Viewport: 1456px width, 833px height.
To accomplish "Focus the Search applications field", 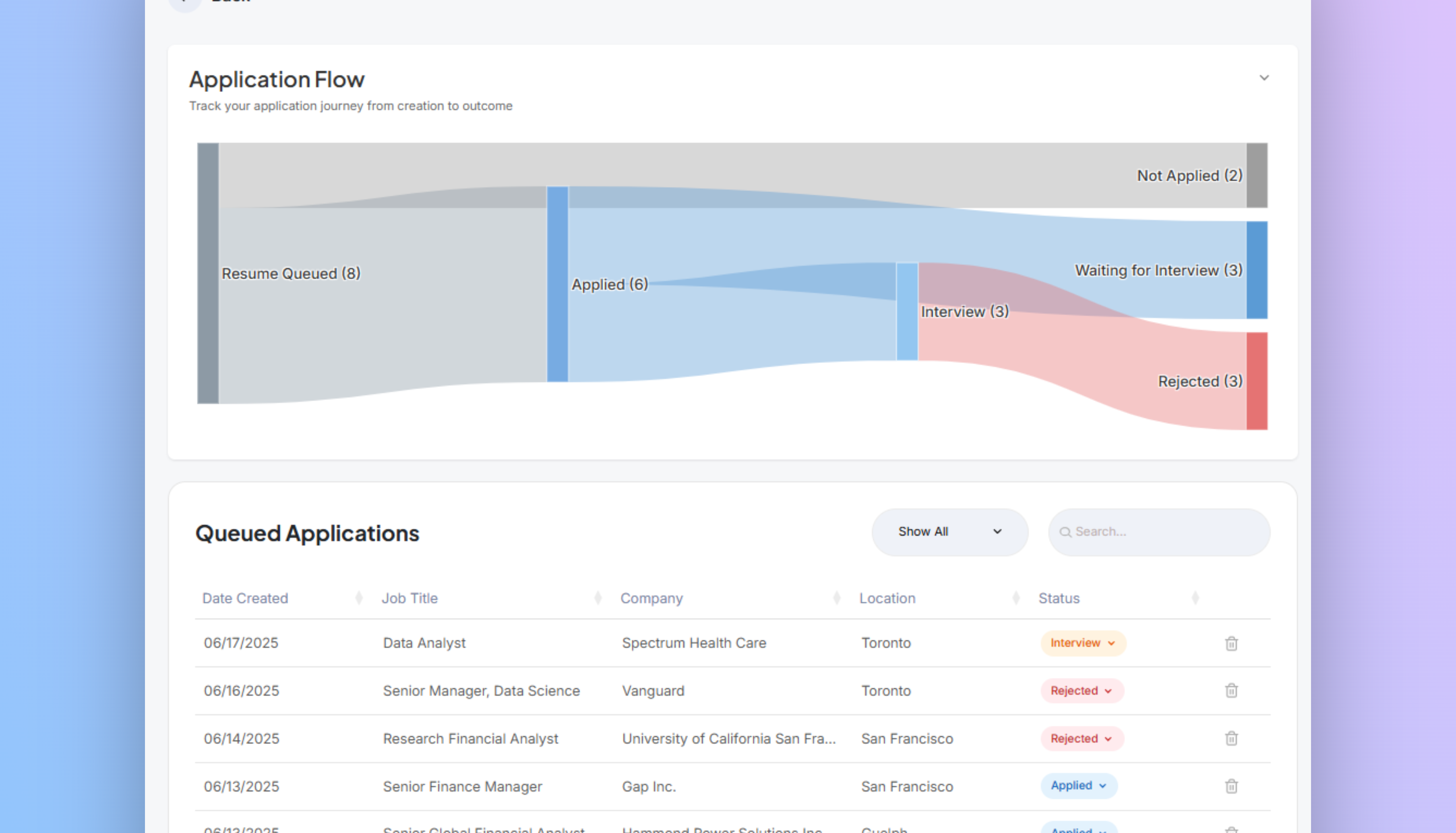I will (x=1159, y=531).
